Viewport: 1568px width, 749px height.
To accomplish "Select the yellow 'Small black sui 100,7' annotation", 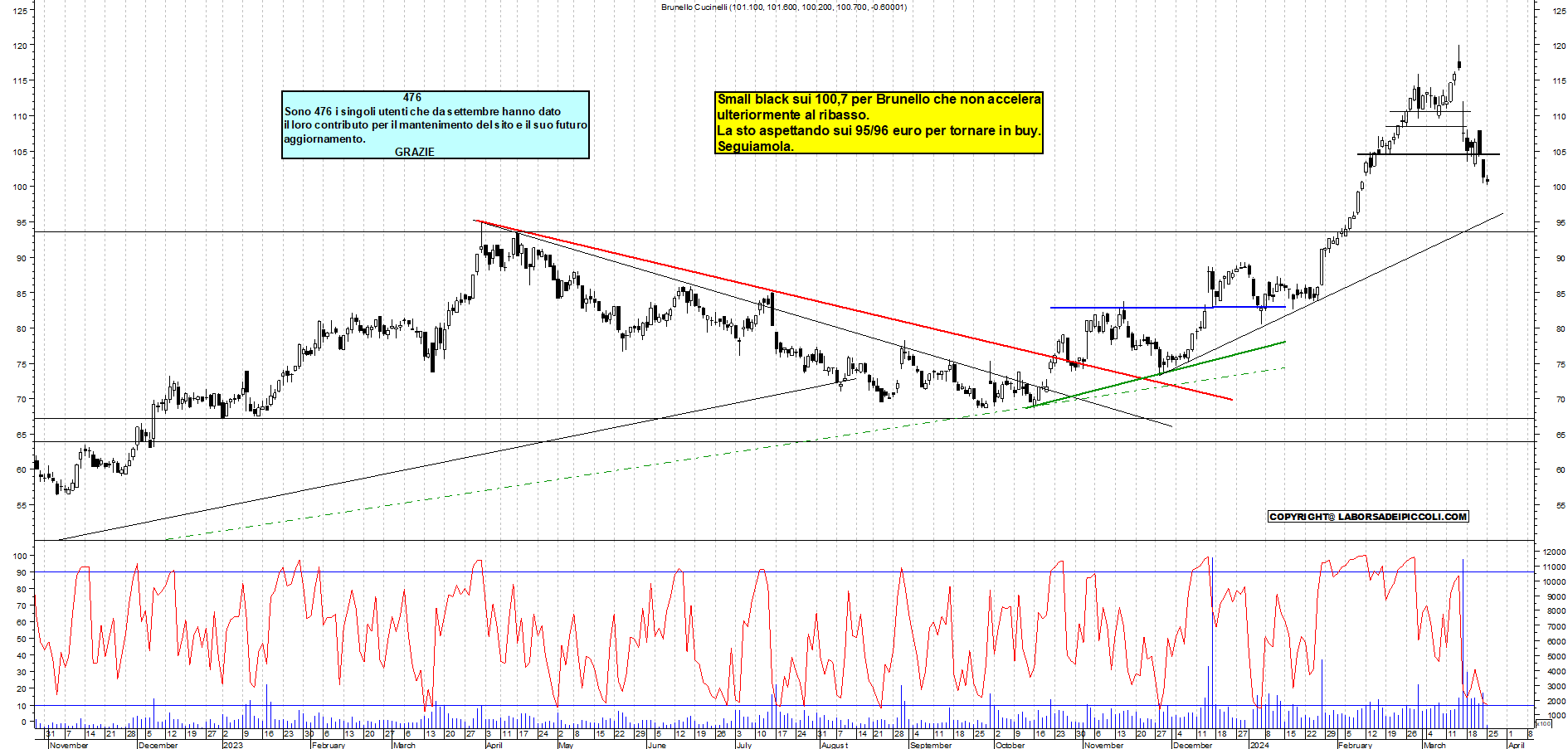I will coord(879,123).
